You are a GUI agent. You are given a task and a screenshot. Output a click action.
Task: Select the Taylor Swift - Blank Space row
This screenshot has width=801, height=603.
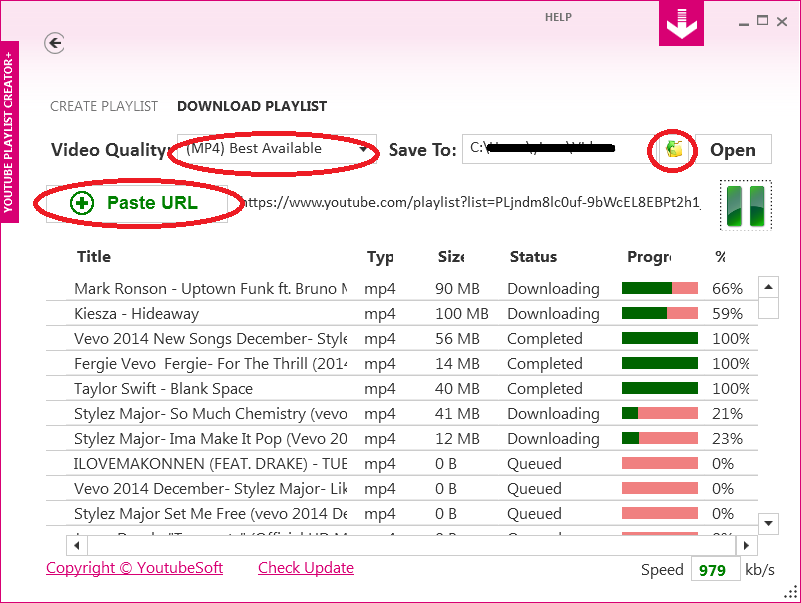click(402, 389)
